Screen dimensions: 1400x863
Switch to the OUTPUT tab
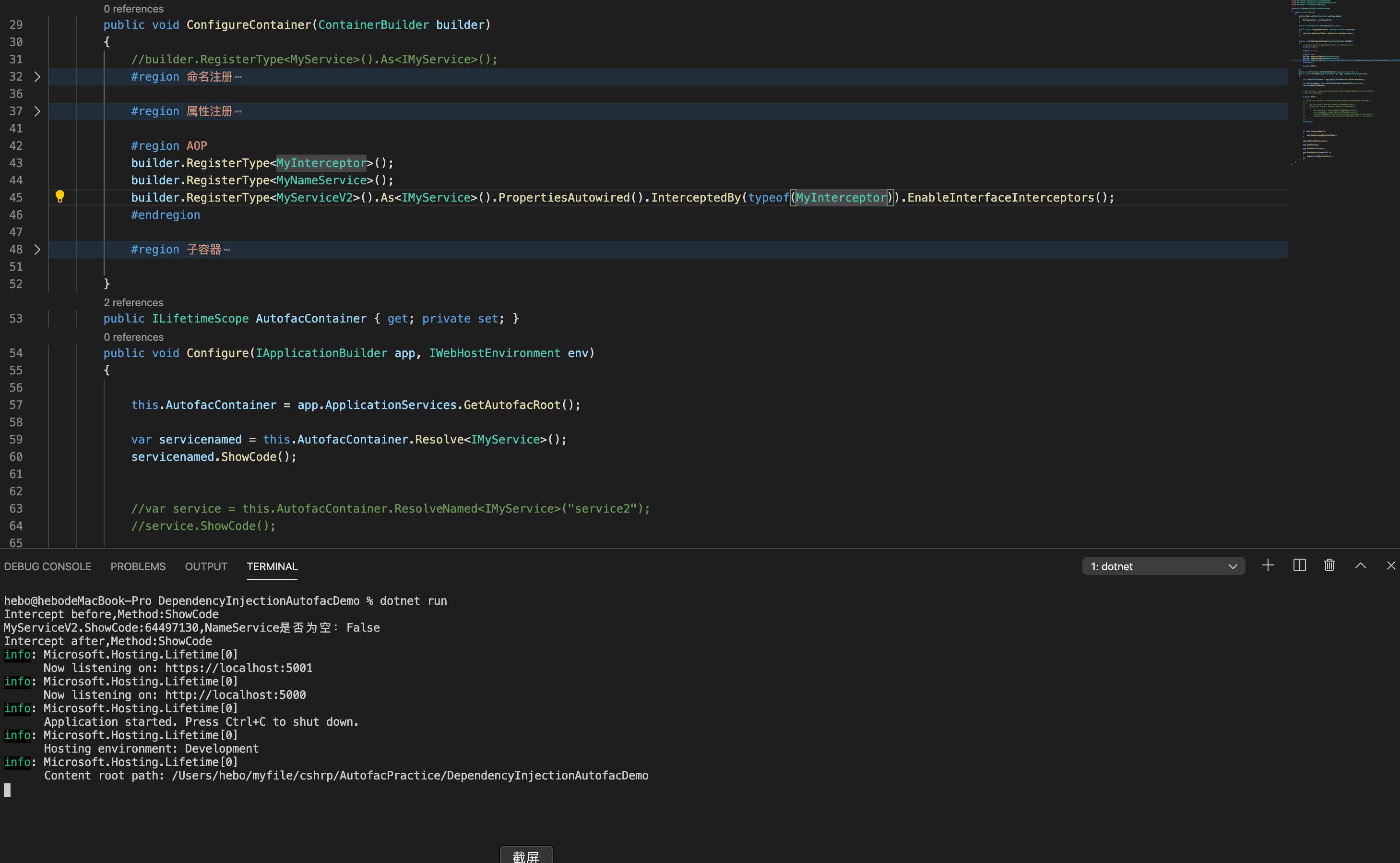click(206, 566)
